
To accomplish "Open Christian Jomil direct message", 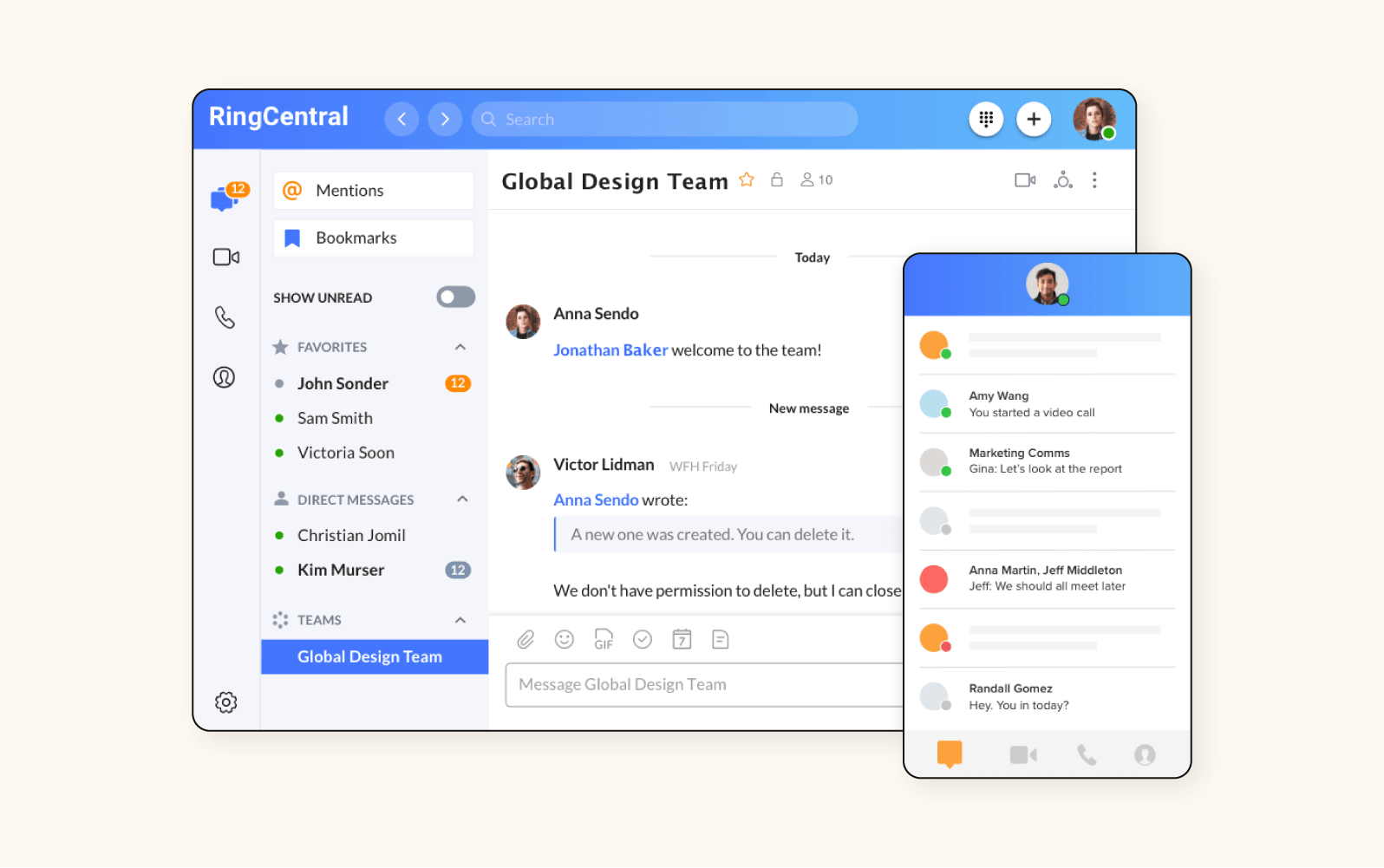I will pyautogui.click(x=374, y=535).
